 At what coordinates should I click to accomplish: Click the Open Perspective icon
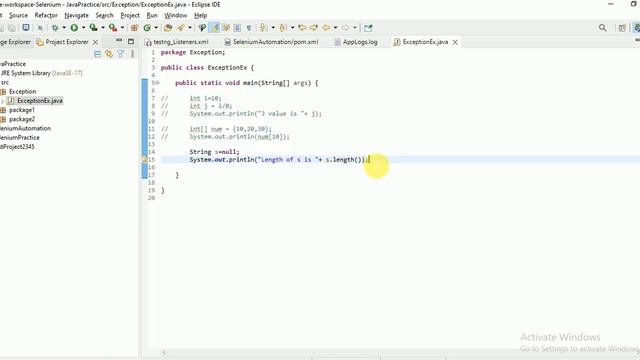[622, 28]
